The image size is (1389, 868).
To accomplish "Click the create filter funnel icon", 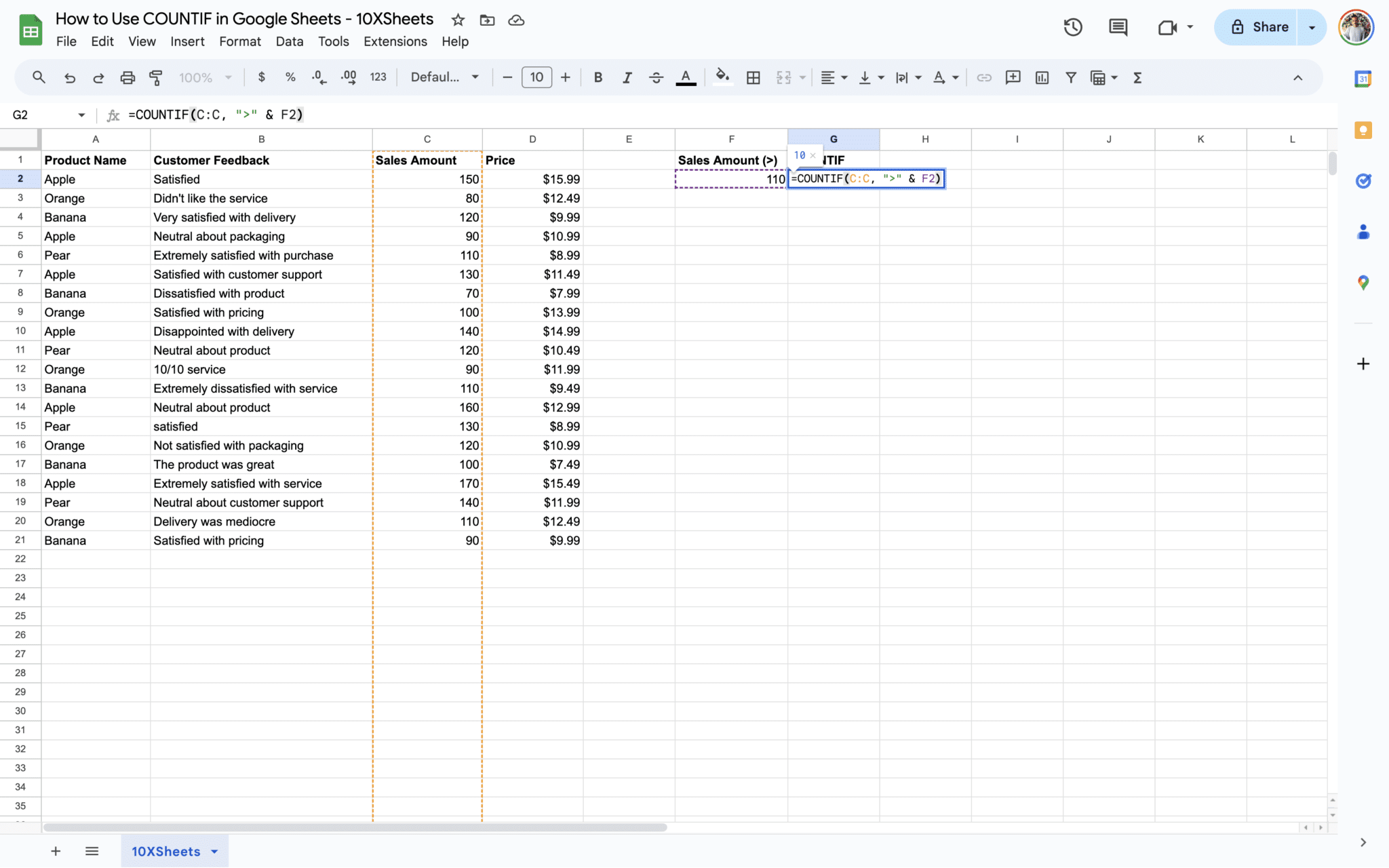I will (x=1070, y=77).
